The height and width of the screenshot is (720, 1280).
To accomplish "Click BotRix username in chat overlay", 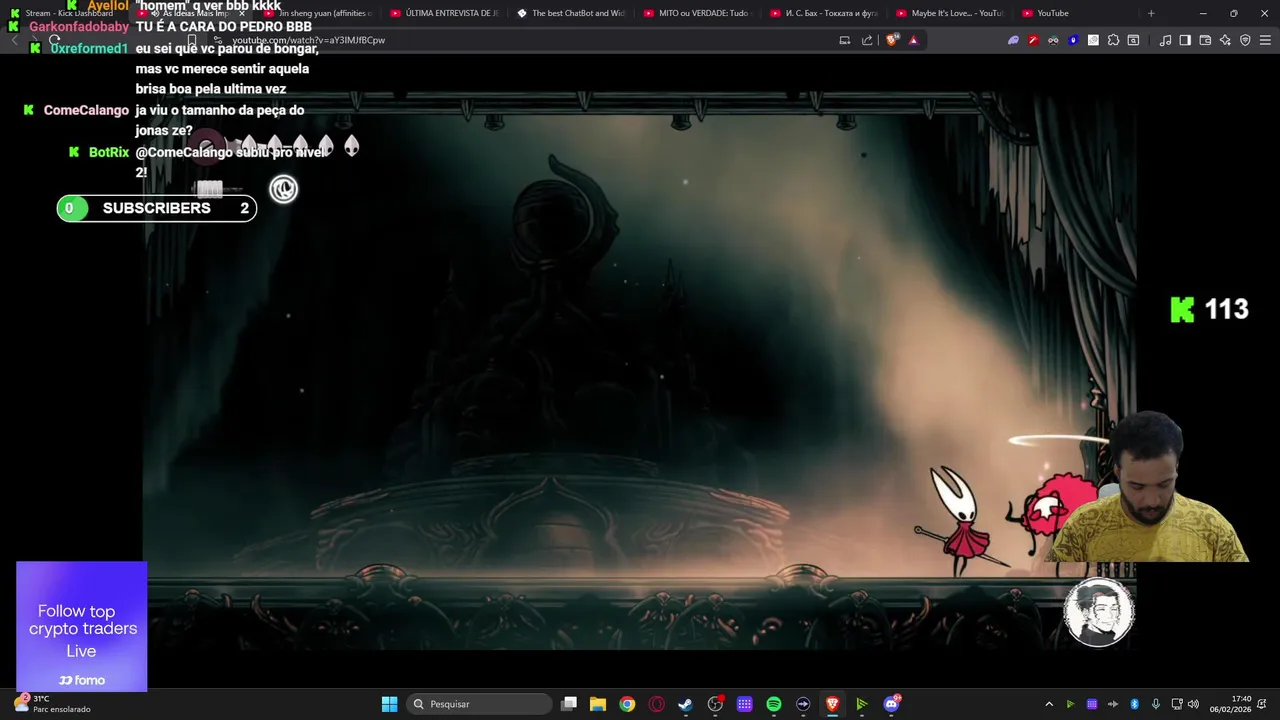I will pyautogui.click(x=109, y=152).
